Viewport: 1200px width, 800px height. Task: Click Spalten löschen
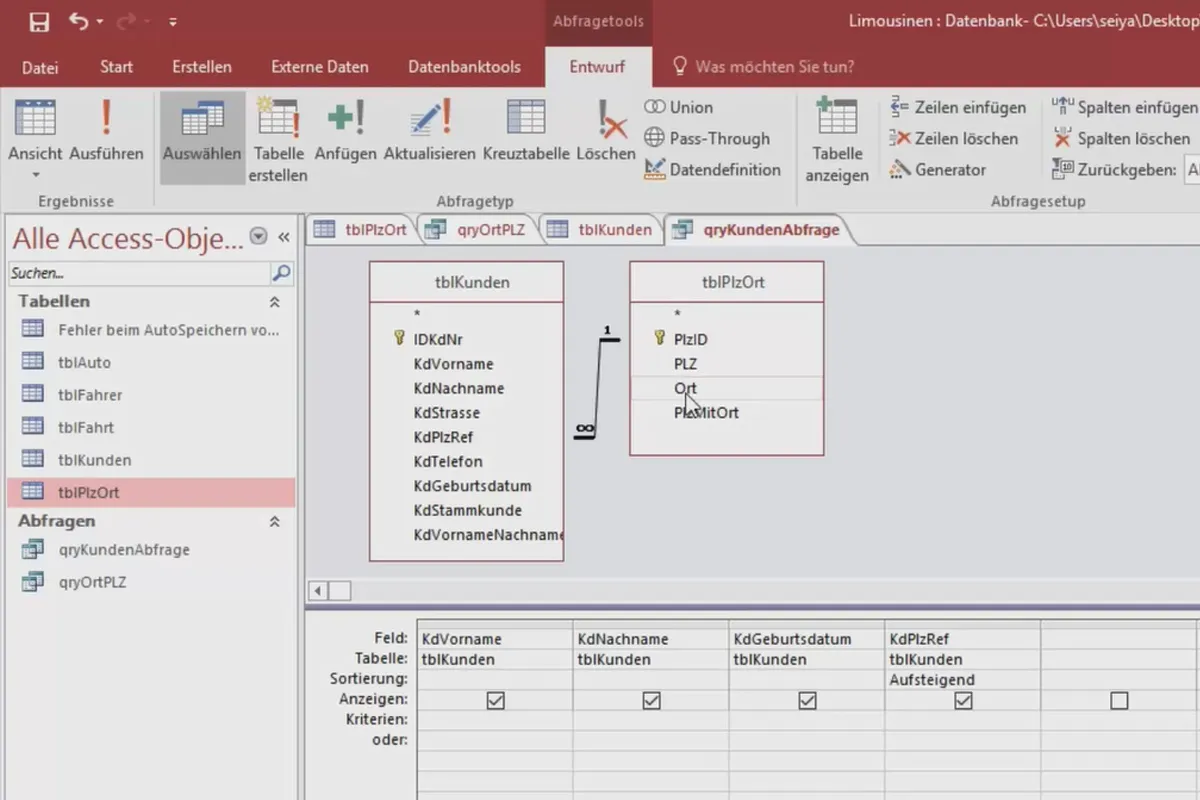pos(1122,138)
